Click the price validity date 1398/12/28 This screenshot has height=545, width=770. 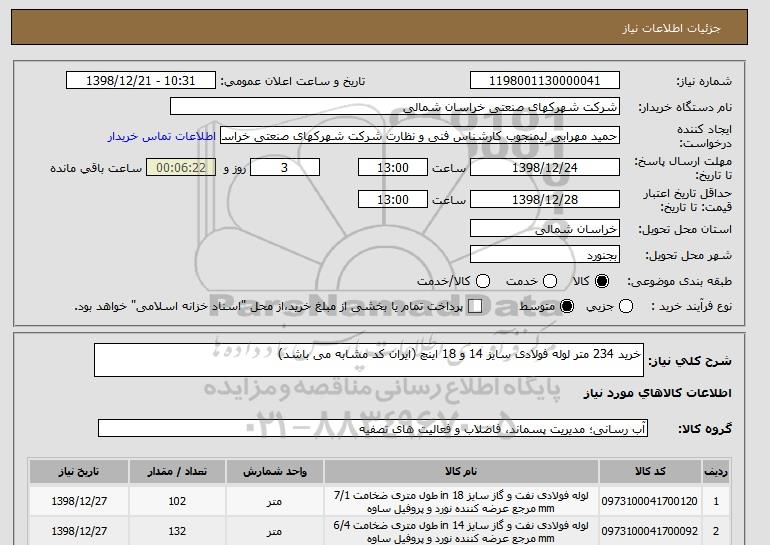pyautogui.click(x=545, y=199)
